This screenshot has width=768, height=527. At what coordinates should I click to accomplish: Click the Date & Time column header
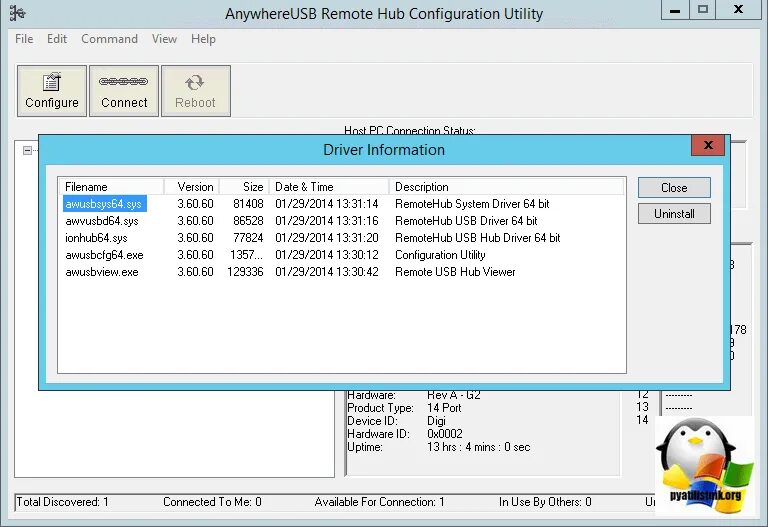pyautogui.click(x=329, y=187)
